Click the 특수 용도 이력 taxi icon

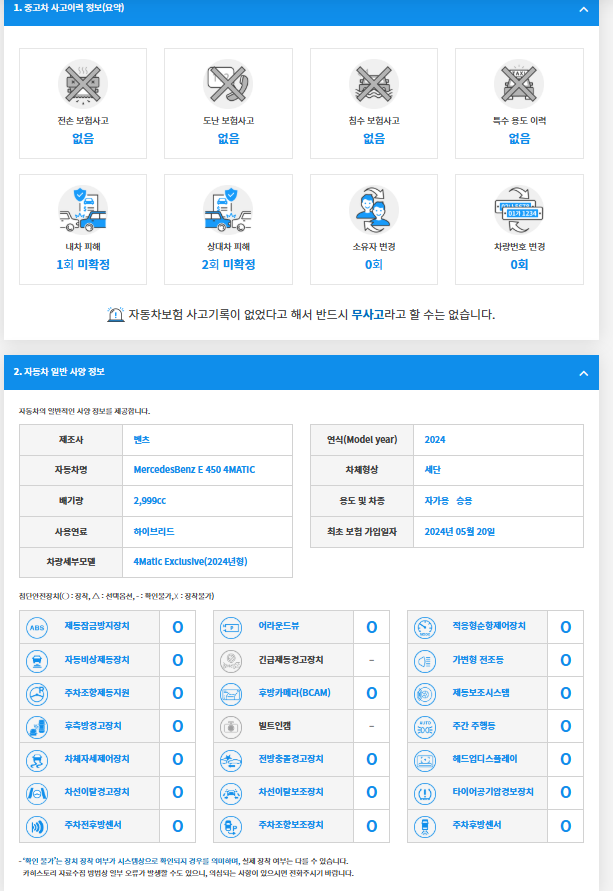click(519, 84)
